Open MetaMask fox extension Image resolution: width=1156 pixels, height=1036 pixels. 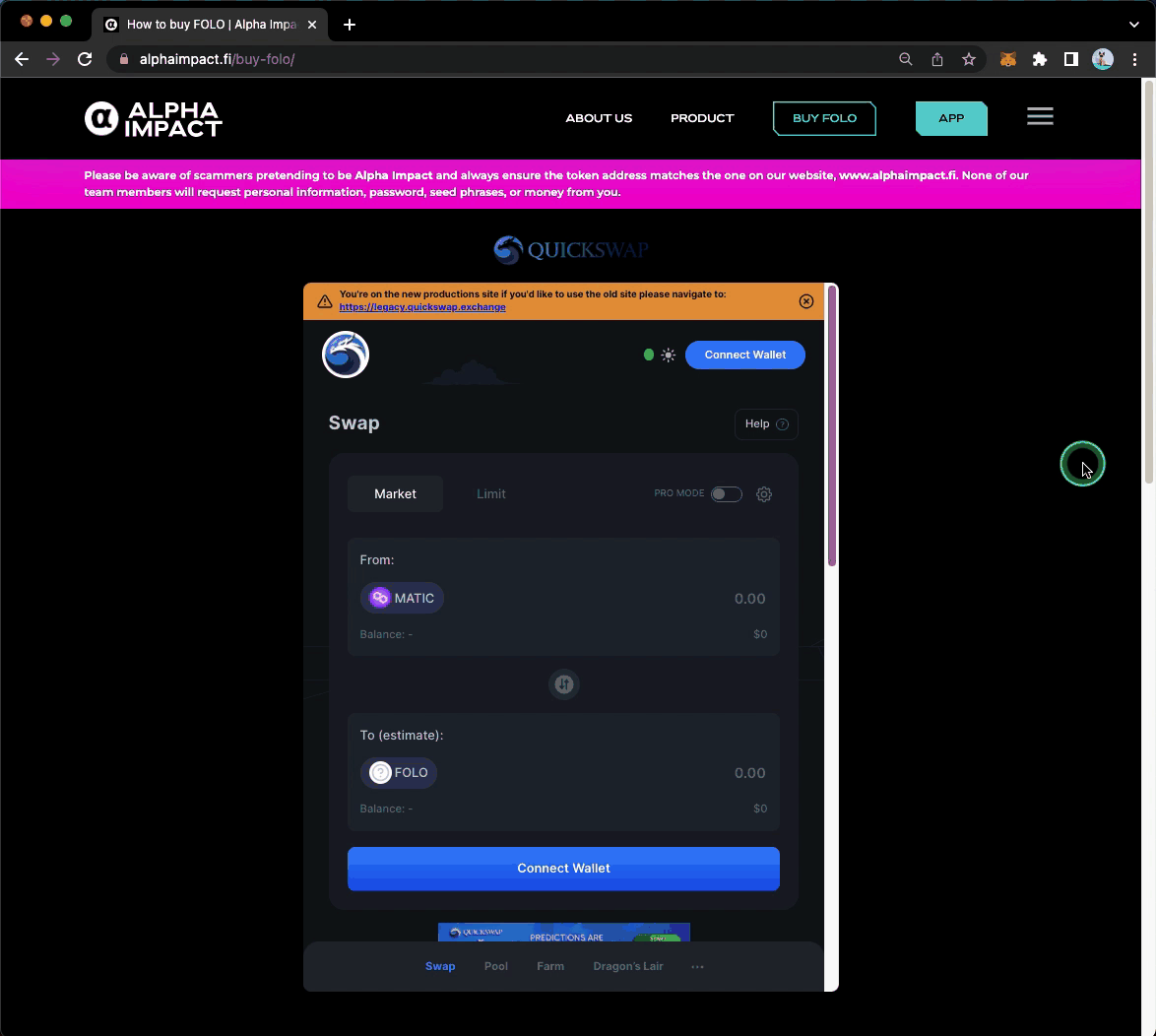[x=1007, y=60]
